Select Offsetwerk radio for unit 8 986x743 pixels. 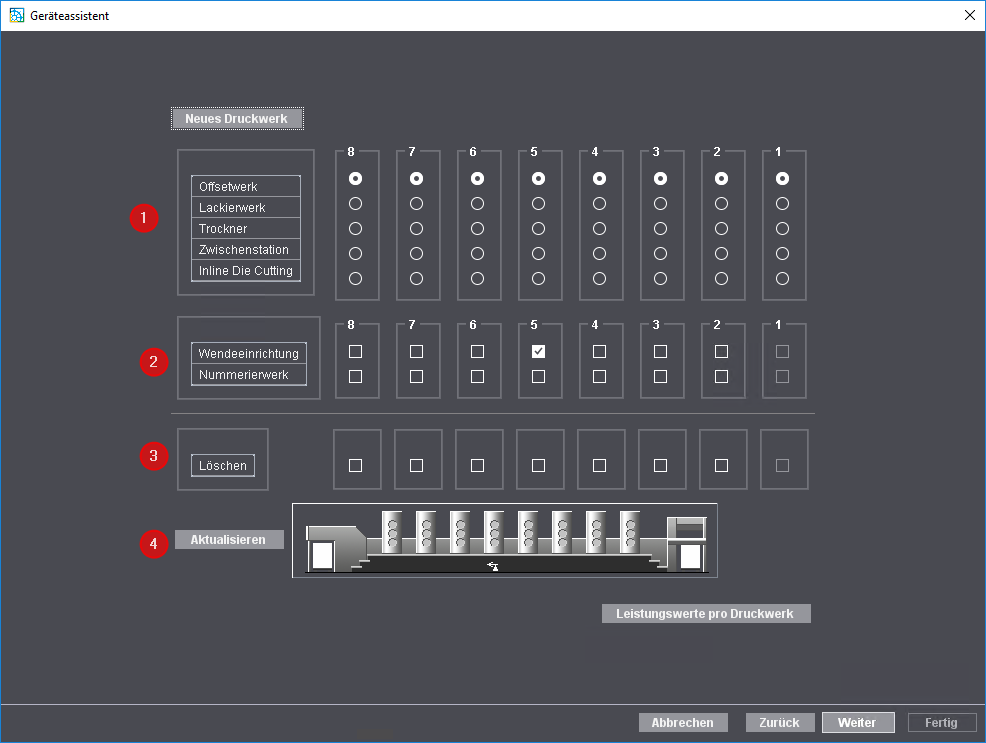tap(355, 179)
